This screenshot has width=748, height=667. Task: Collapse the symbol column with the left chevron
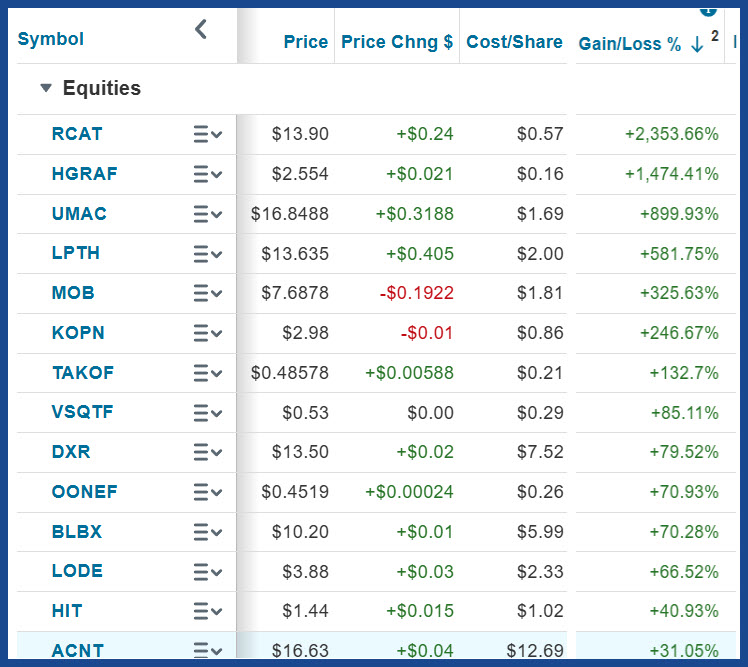201,30
